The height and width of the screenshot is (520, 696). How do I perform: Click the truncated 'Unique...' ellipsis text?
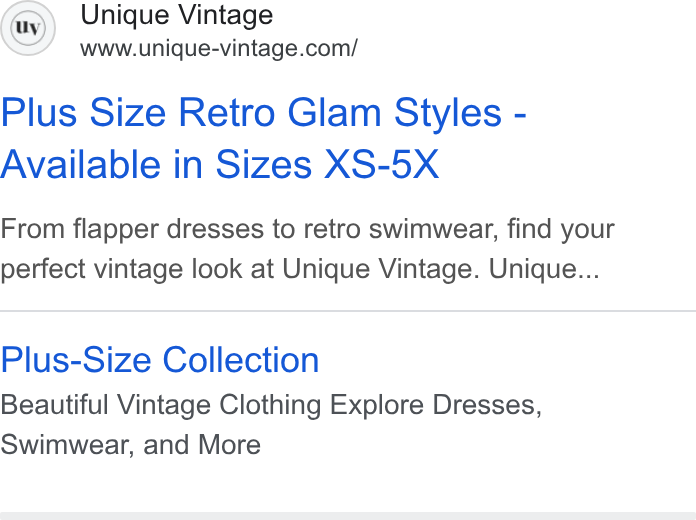pos(545,269)
